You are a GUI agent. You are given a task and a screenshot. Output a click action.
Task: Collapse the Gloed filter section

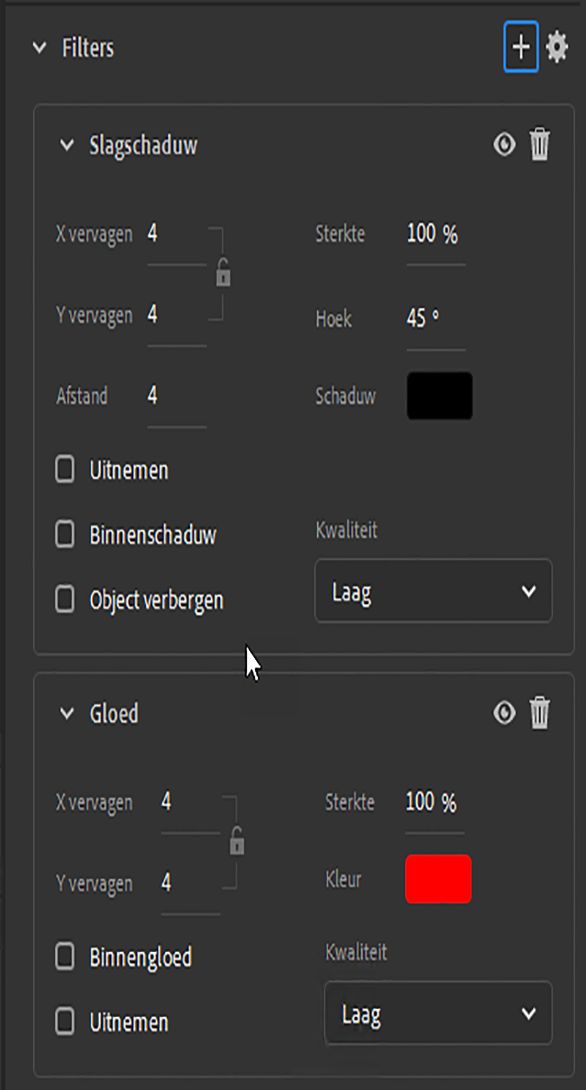(66, 713)
